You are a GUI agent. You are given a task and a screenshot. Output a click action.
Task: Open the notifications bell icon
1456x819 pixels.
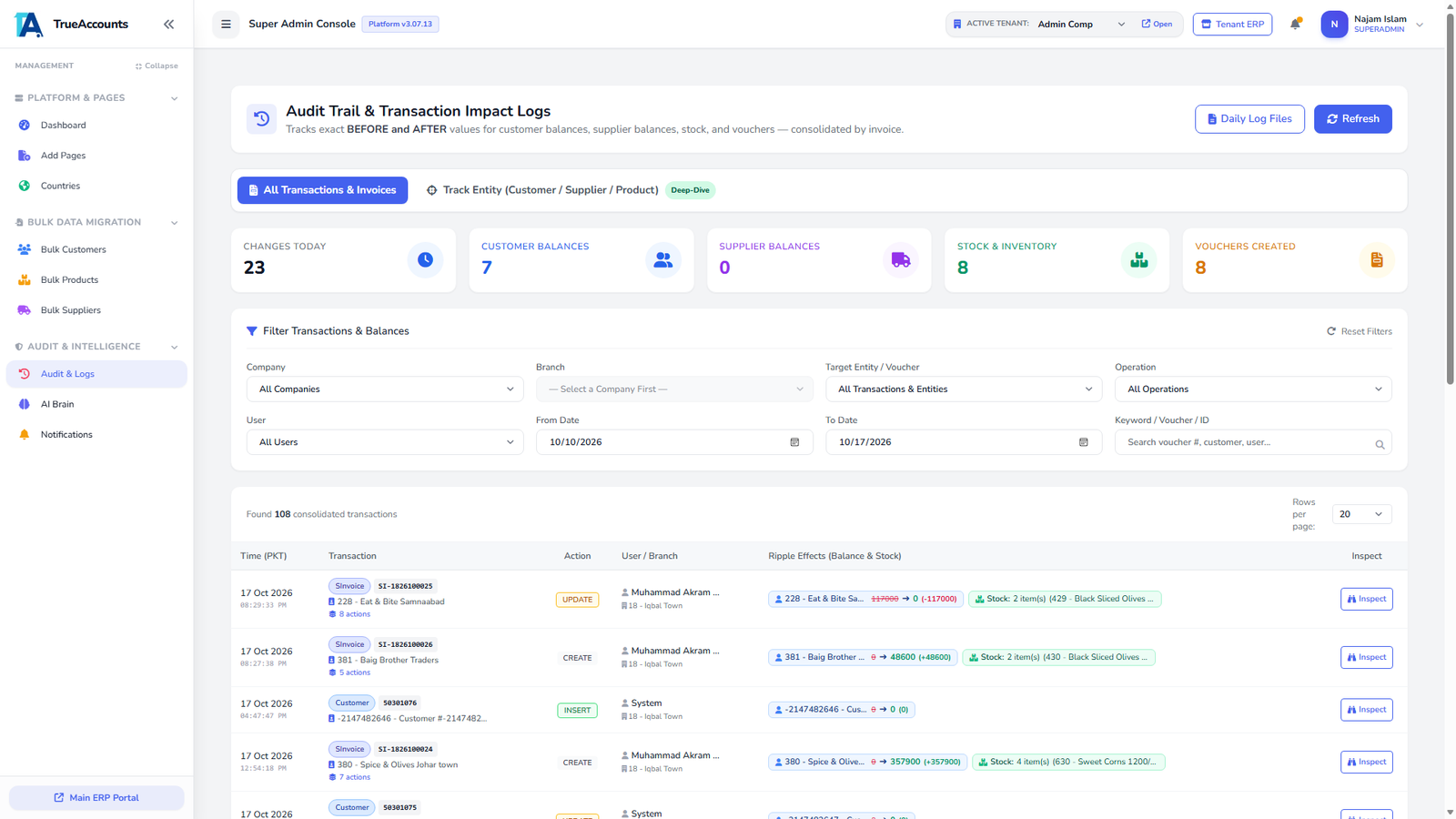click(x=1295, y=25)
